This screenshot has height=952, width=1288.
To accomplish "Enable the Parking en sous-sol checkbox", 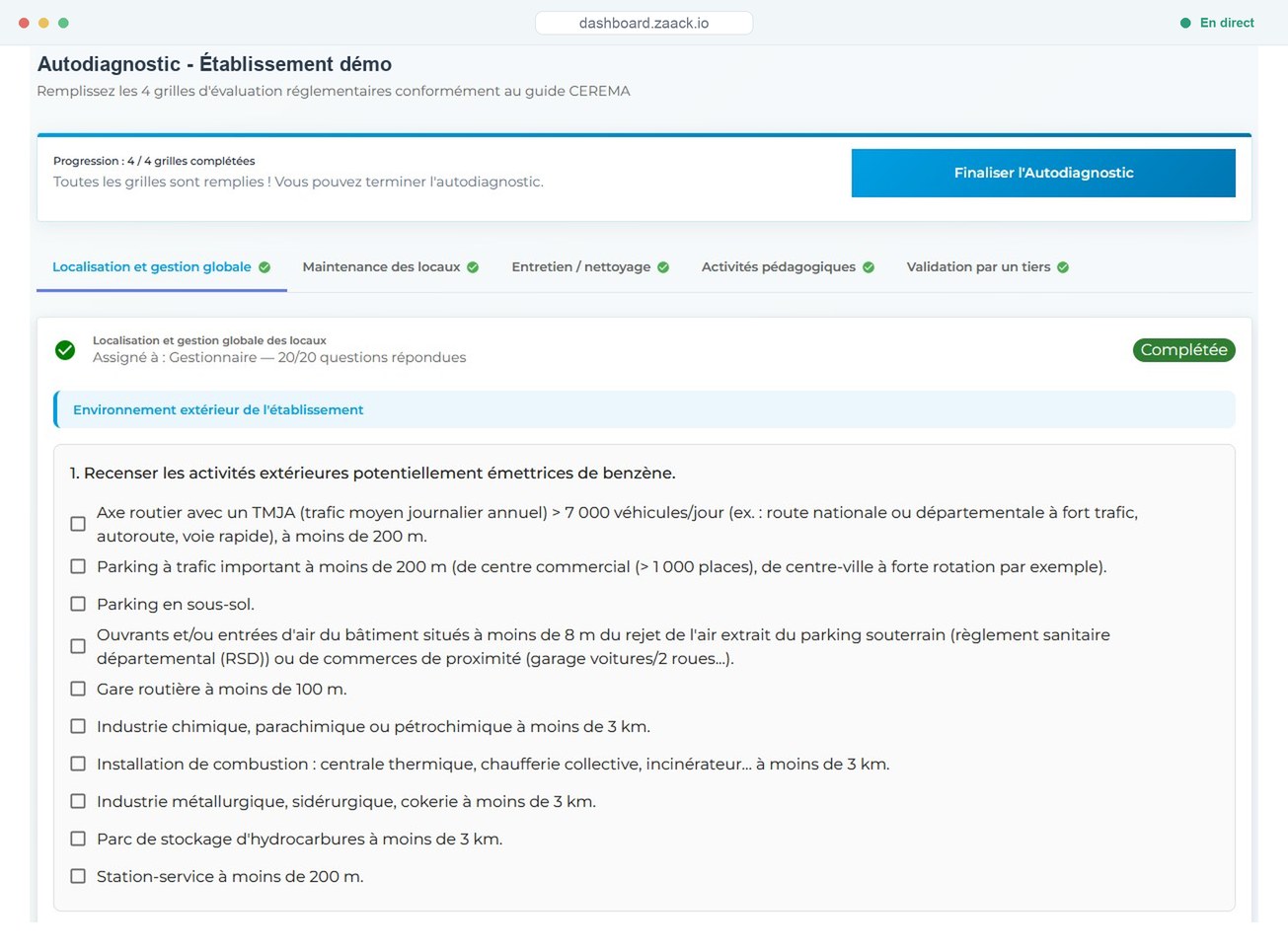I will [x=78, y=604].
